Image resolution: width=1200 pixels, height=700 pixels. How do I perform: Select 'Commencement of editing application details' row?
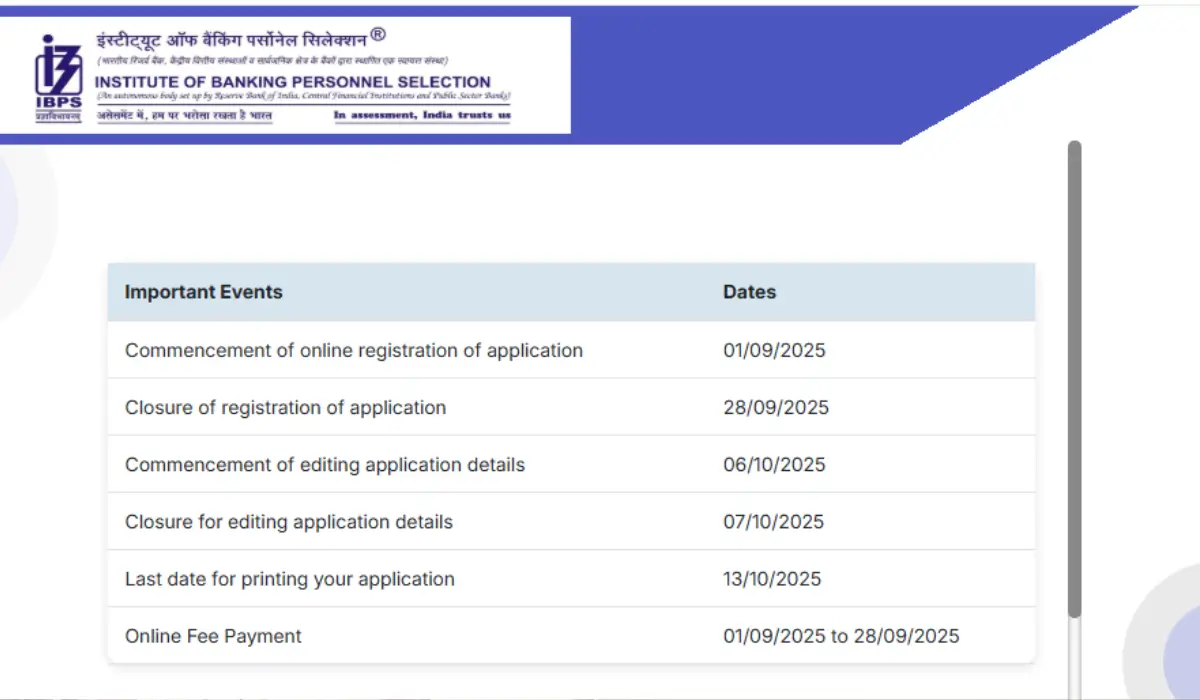coord(324,464)
